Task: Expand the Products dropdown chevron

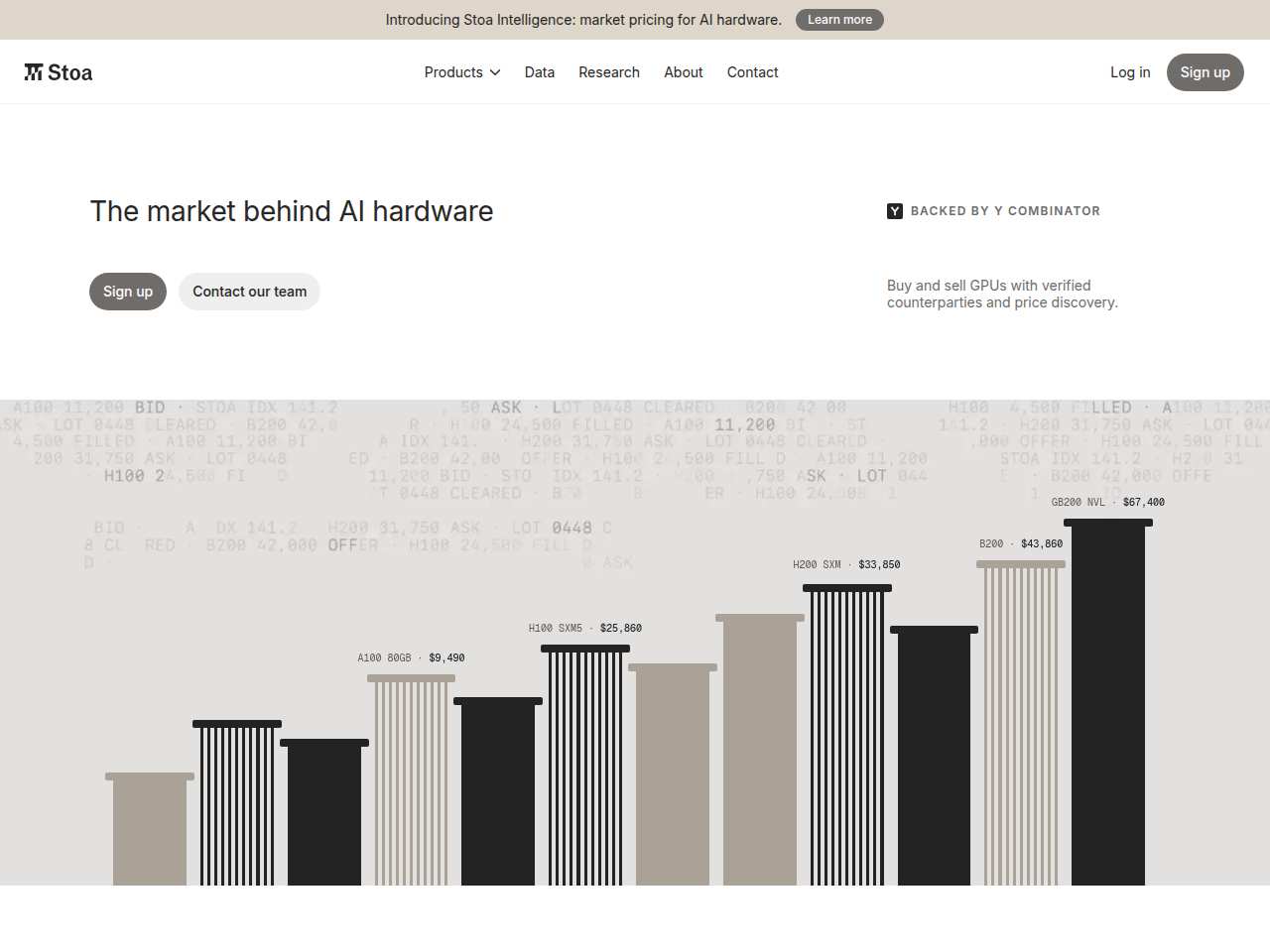Action: (495, 72)
